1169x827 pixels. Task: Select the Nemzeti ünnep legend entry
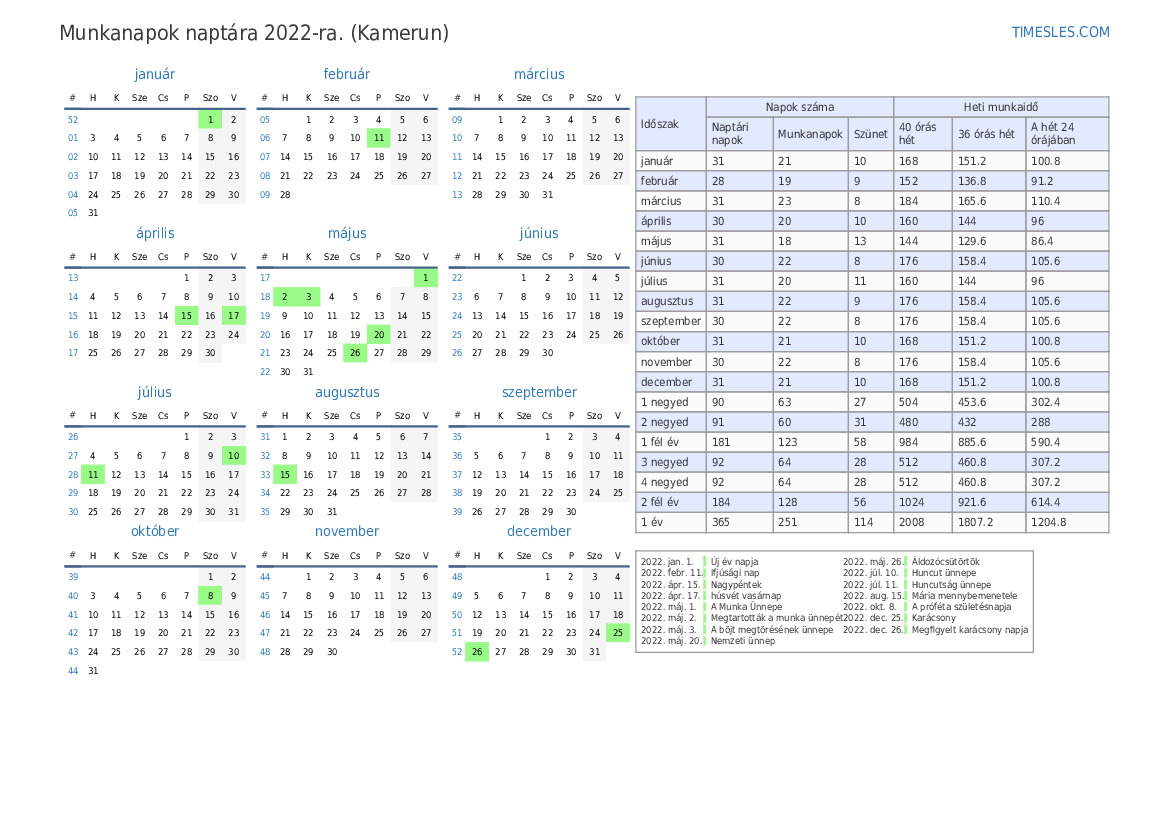coord(742,641)
